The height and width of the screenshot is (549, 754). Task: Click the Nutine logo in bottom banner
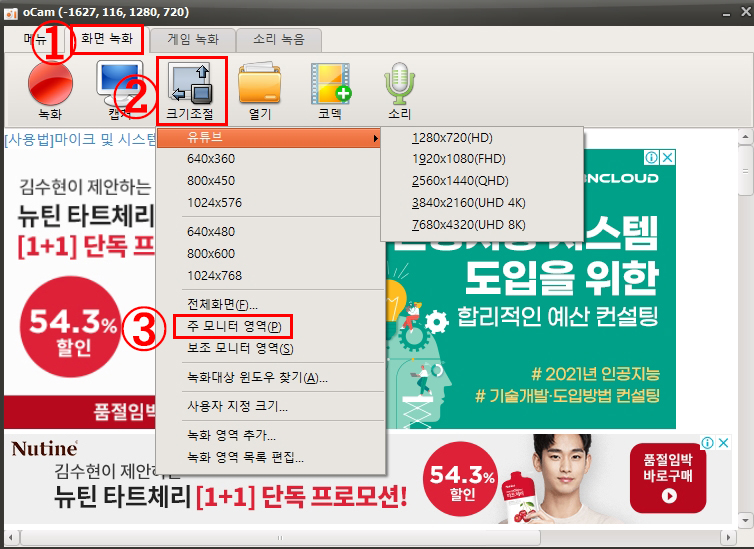45,449
